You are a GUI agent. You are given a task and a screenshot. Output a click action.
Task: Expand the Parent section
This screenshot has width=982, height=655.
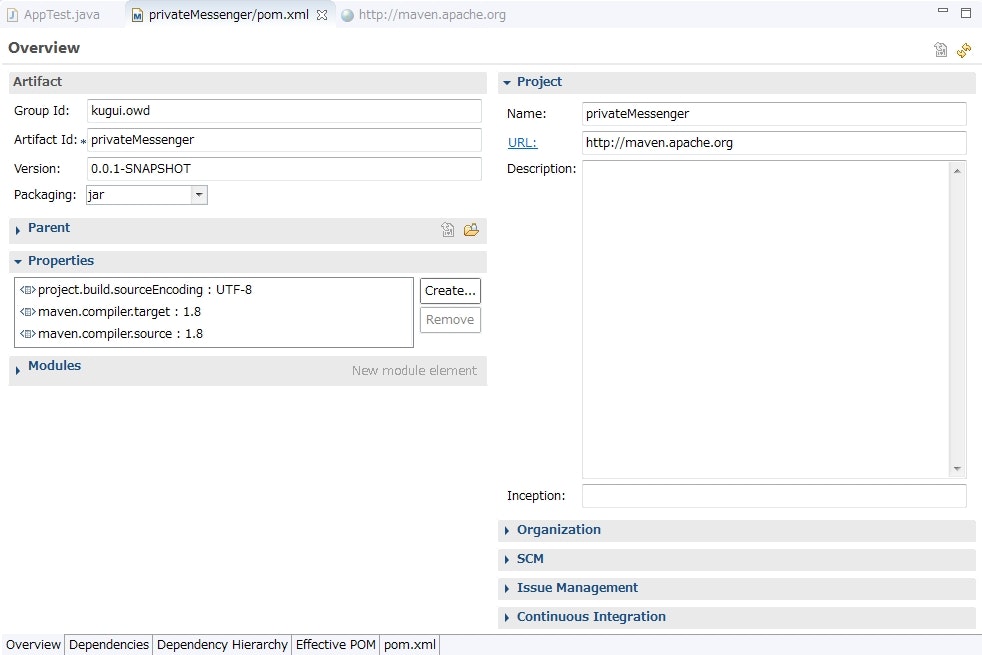tap(18, 230)
